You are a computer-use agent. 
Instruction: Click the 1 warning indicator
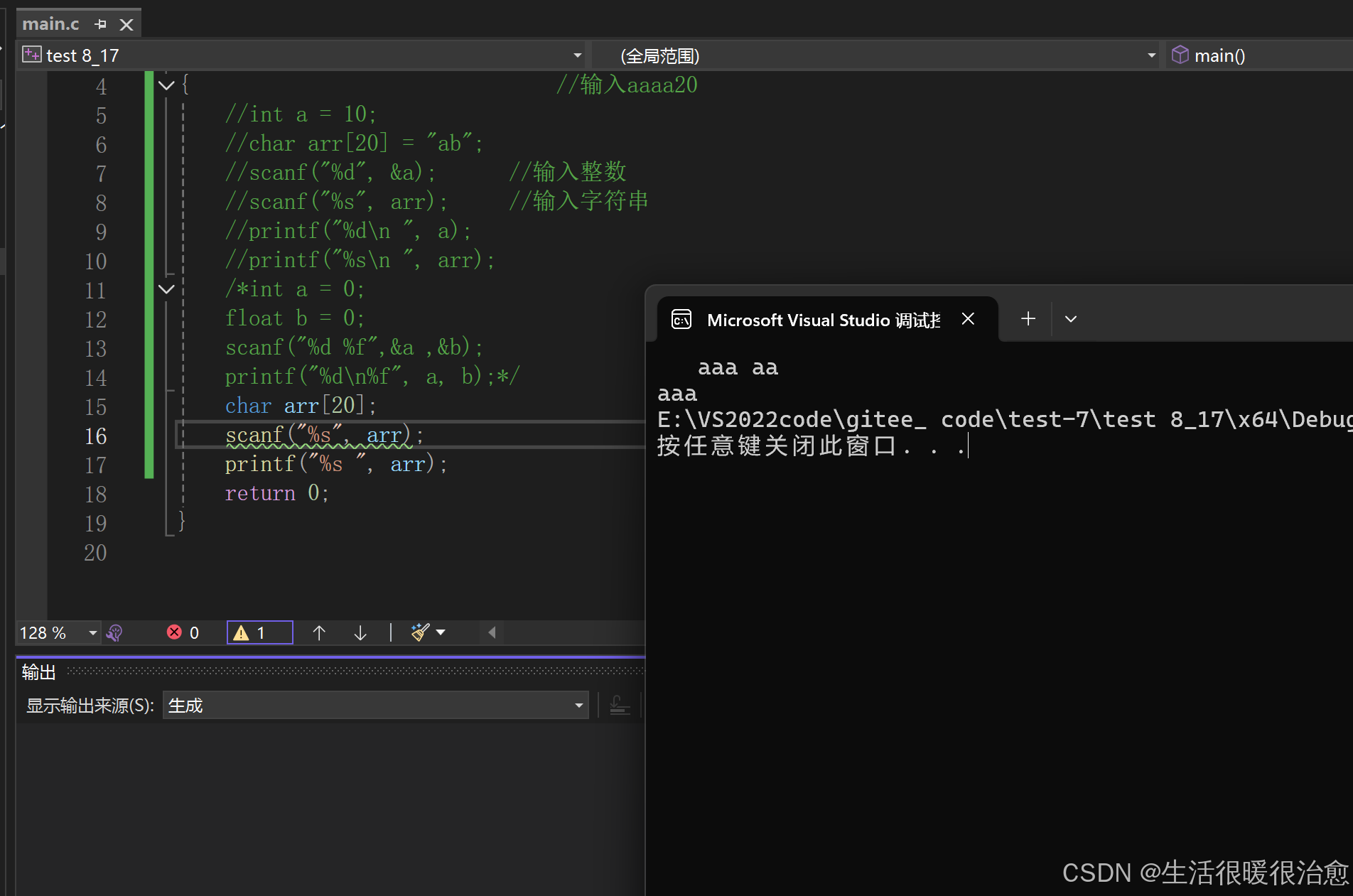(259, 632)
